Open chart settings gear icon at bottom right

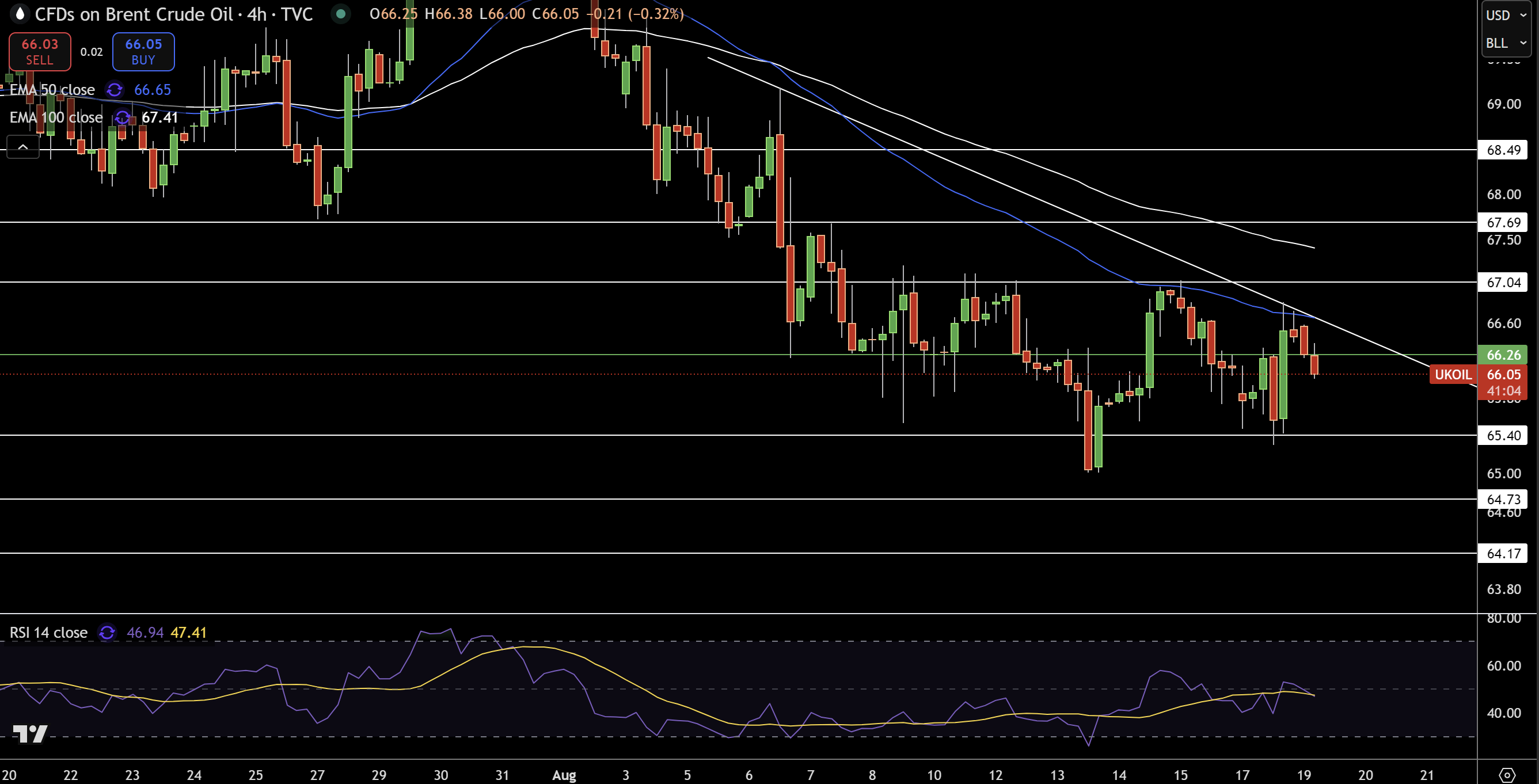(1507, 774)
